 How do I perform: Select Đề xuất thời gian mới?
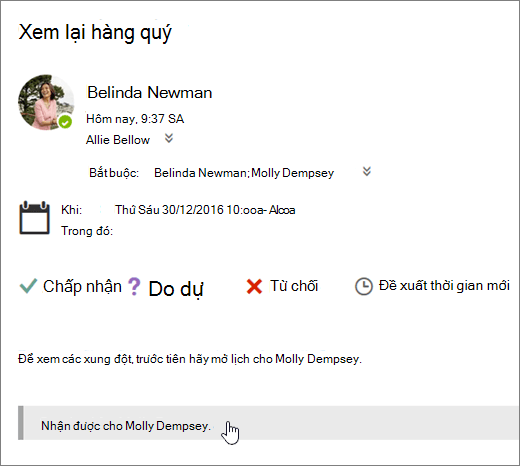coord(444,286)
